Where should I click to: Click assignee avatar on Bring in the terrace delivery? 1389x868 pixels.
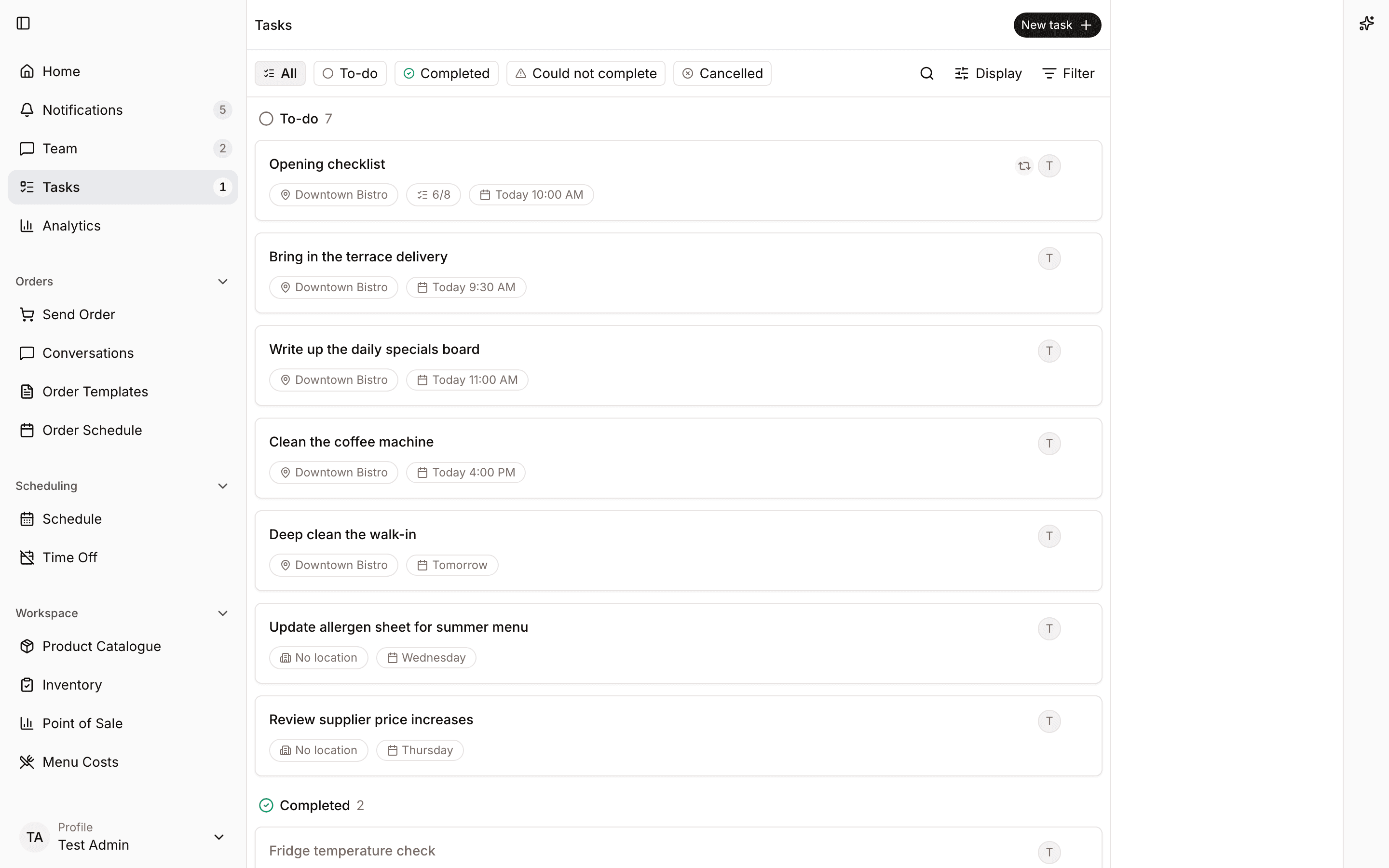[x=1049, y=258]
